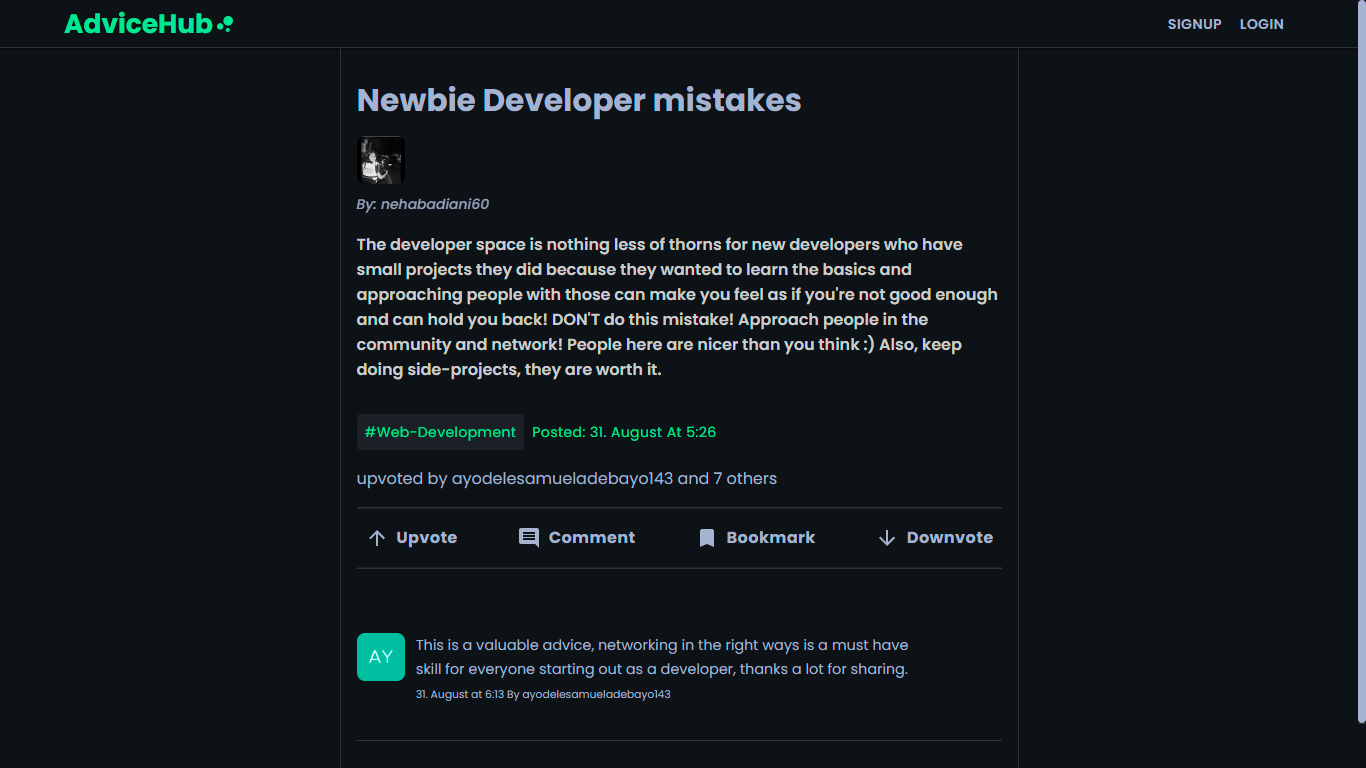View upvoter ayodelesamueladebayo143's profile
Viewport: 1366px width, 768px height.
562,478
